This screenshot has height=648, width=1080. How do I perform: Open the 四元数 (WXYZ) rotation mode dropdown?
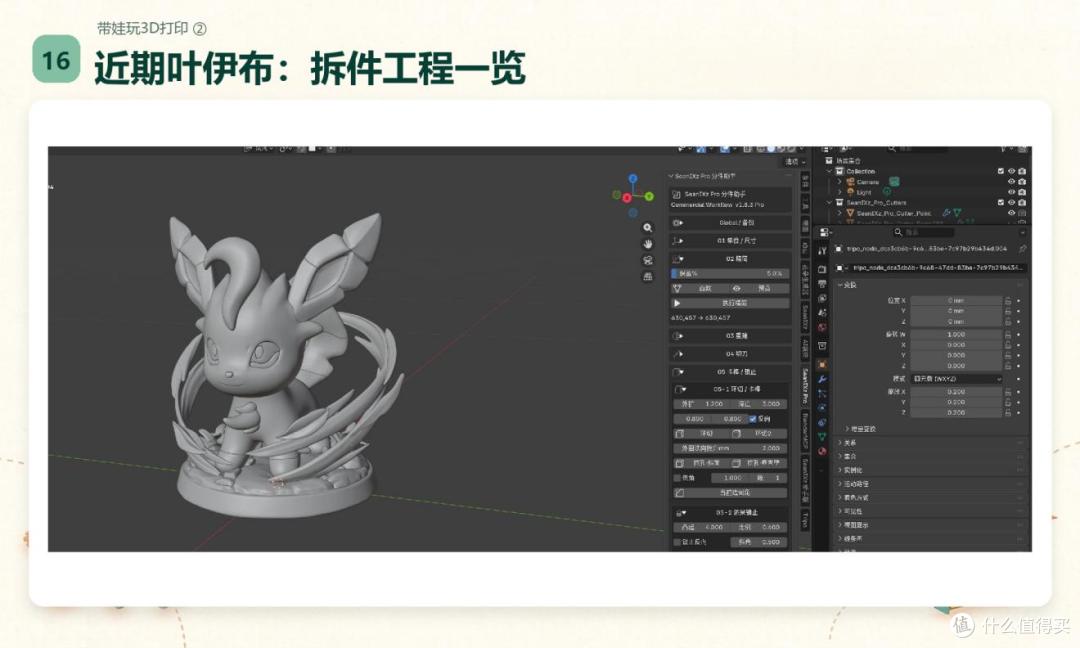956,379
